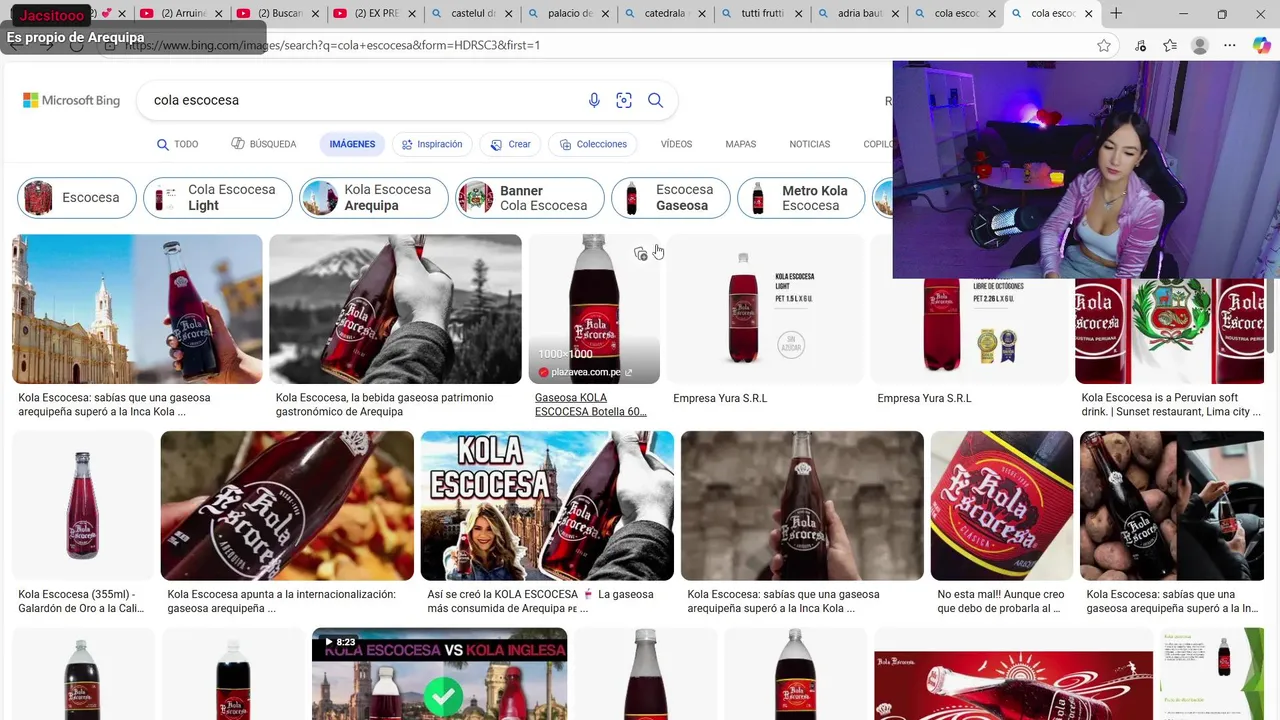The width and height of the screenshot is (1280, 720).
Task: Select the MAPAS category
Action: 741,144
